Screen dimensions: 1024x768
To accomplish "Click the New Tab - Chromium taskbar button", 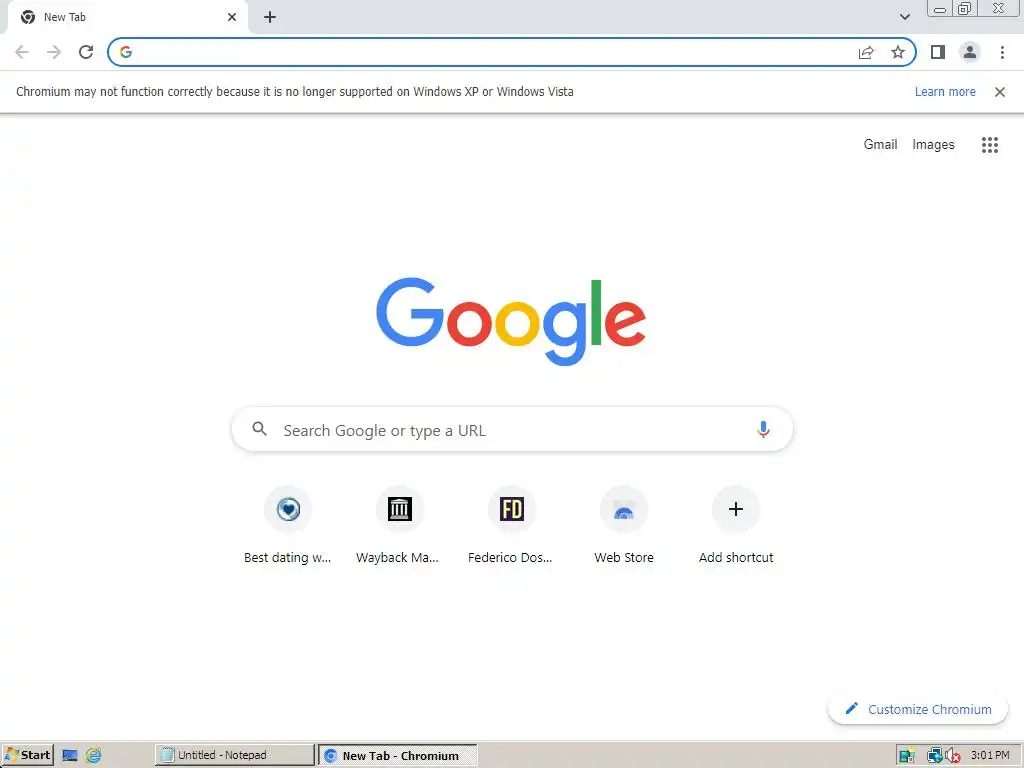I will (x=398, y=756).
